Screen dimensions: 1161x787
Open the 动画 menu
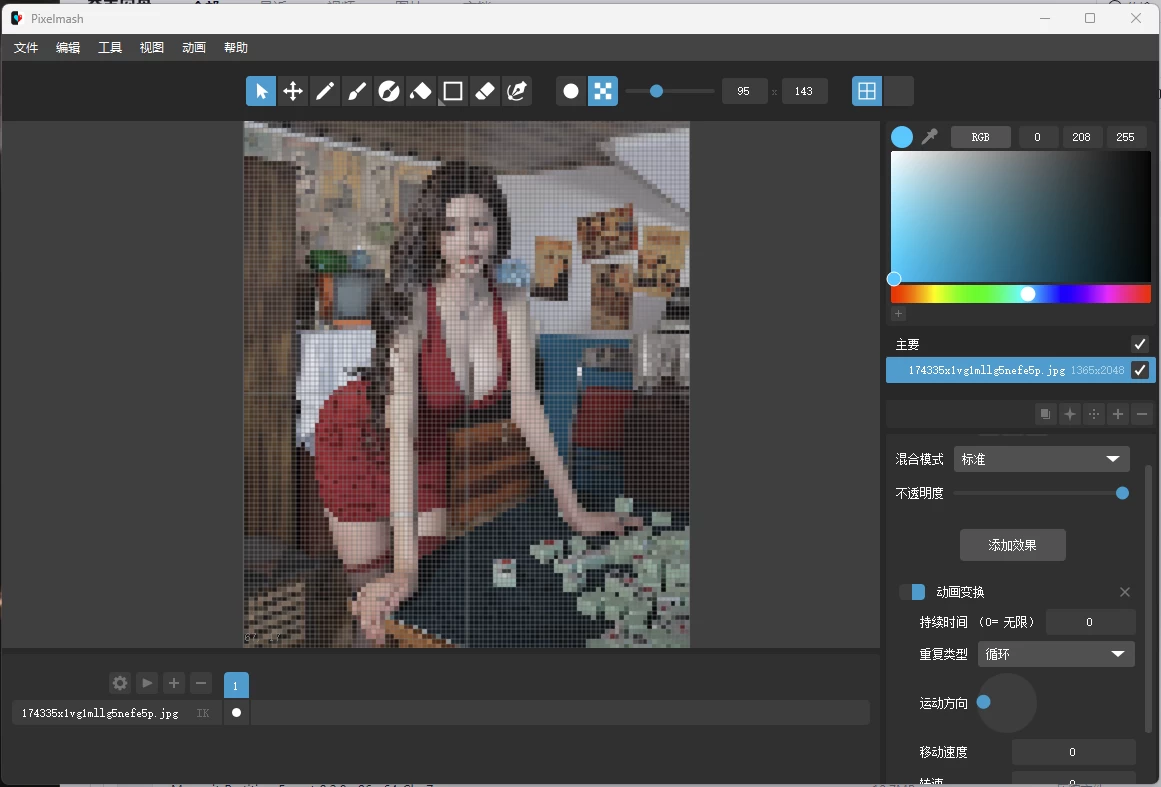(193, 47)
